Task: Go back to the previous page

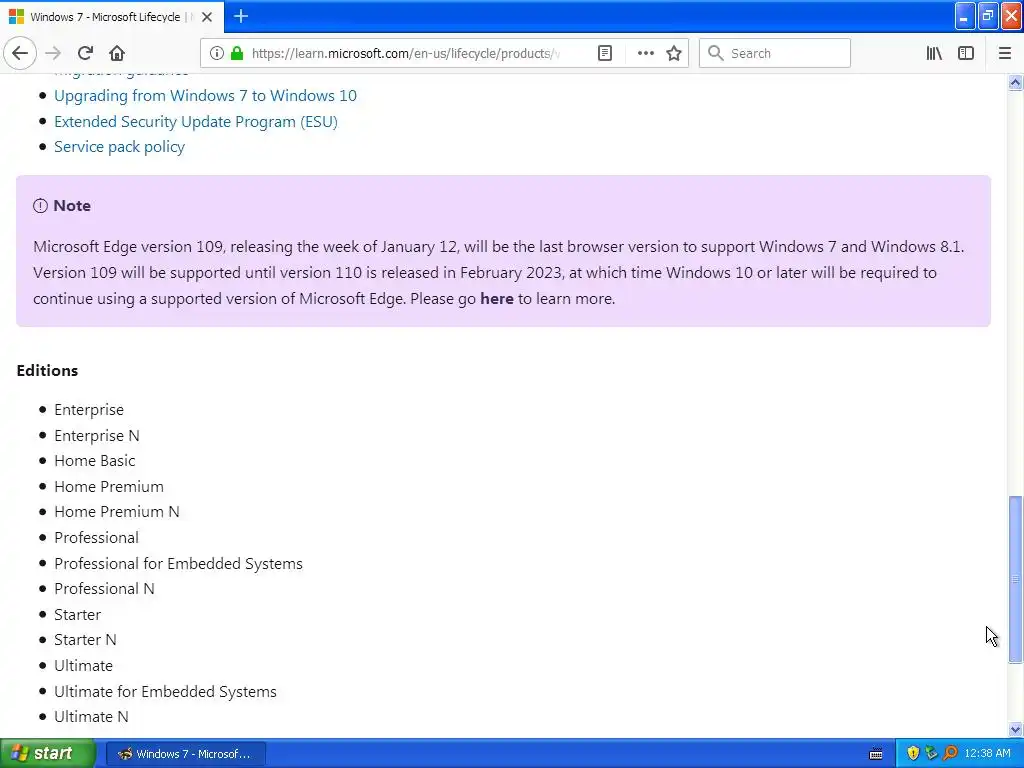Action: (x=20, y=54)
